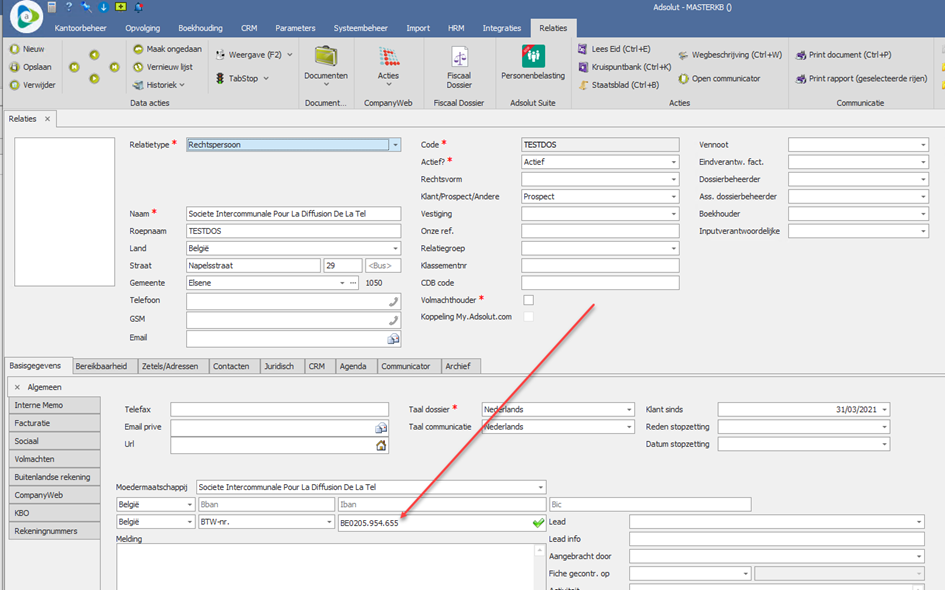Click the Telefax input field
This screenshot has width=945, height=590.
(280, 410)
